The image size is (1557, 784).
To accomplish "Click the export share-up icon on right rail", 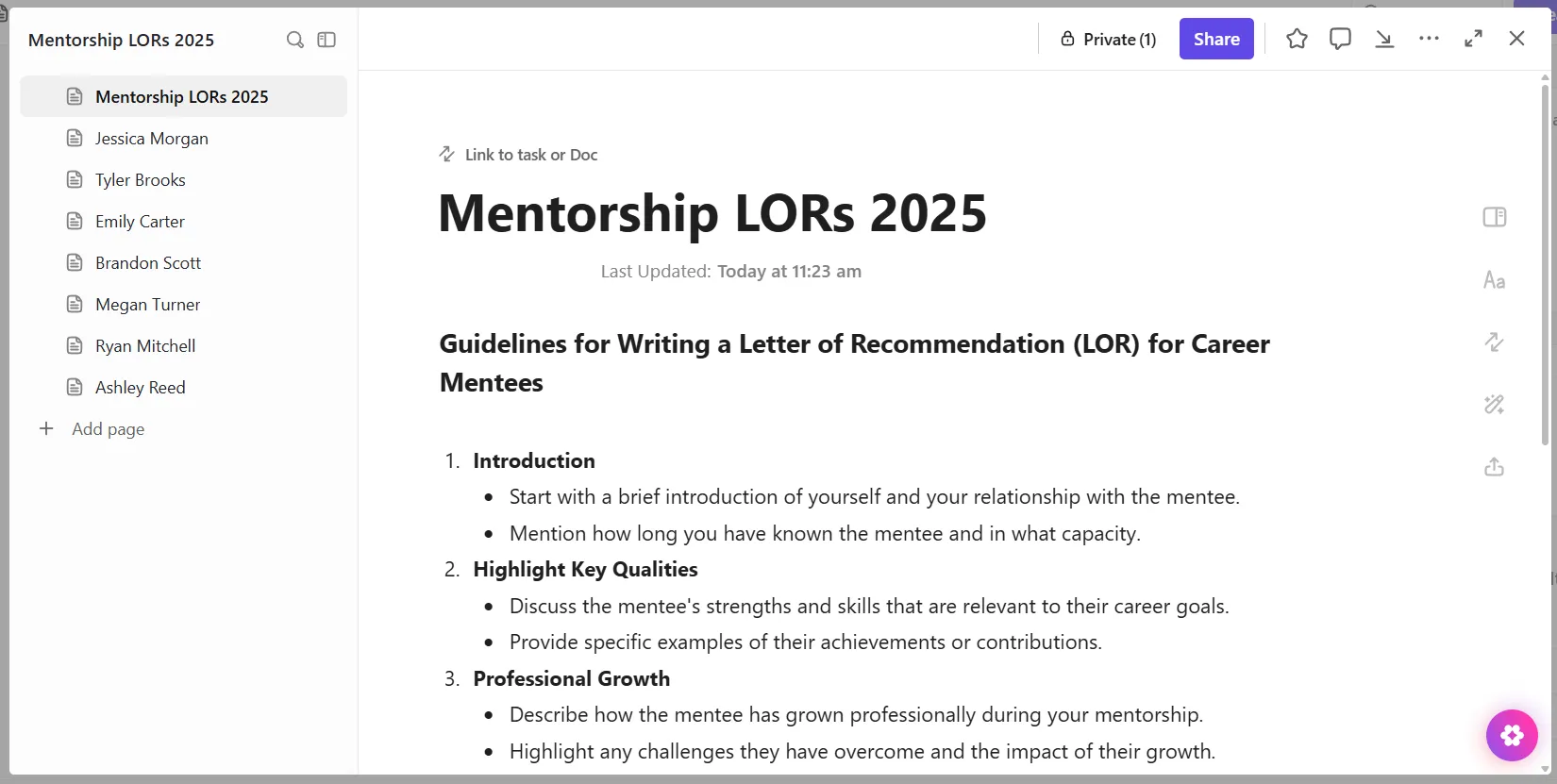I will (x=1494, y=467).
